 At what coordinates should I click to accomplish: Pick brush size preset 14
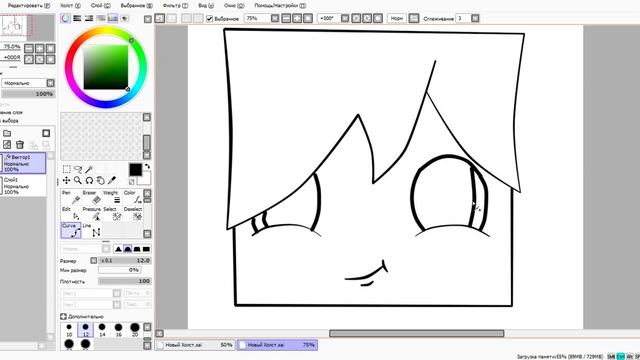point(102,330)
